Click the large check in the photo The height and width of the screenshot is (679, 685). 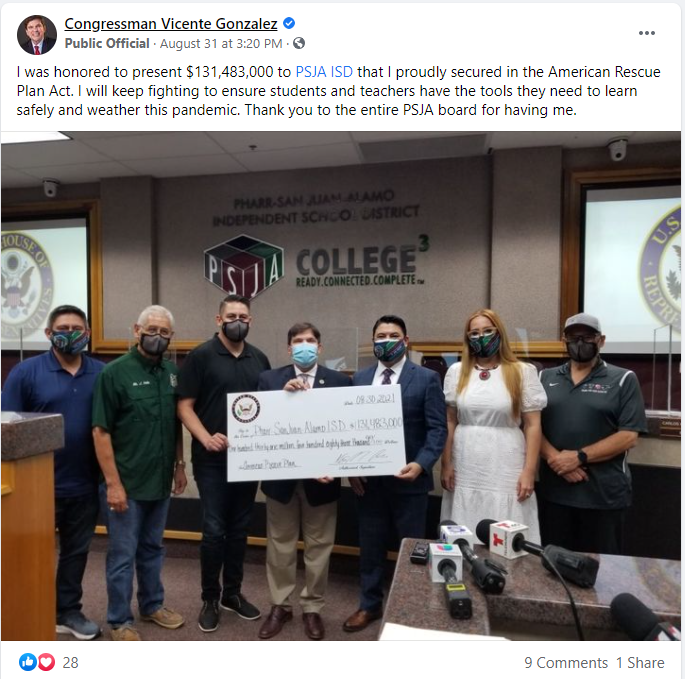[317, 433]
